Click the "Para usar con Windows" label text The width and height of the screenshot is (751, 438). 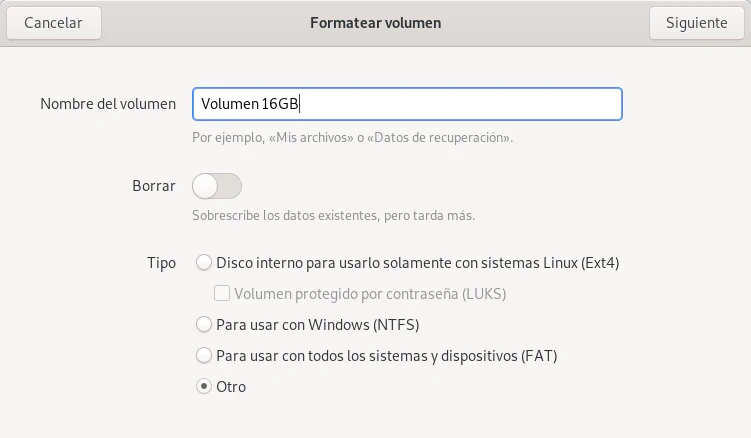coord(317,325)
